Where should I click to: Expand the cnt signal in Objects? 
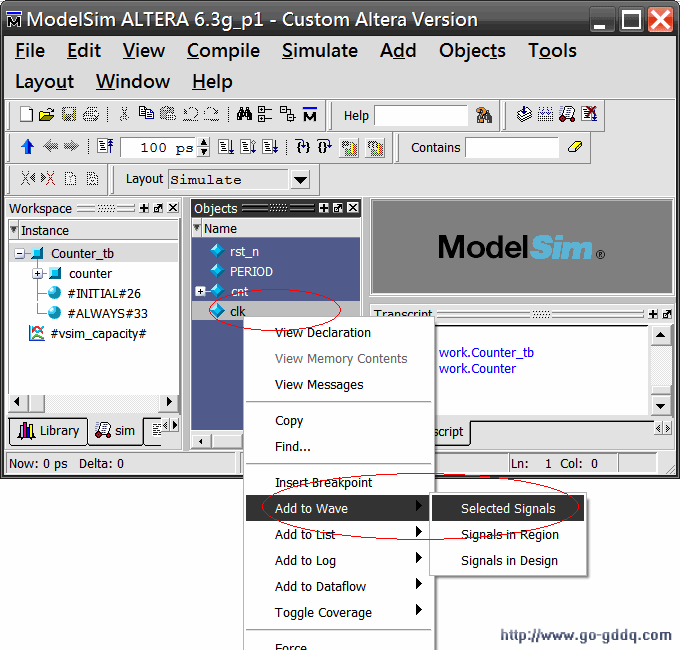[x=200, y=292]
